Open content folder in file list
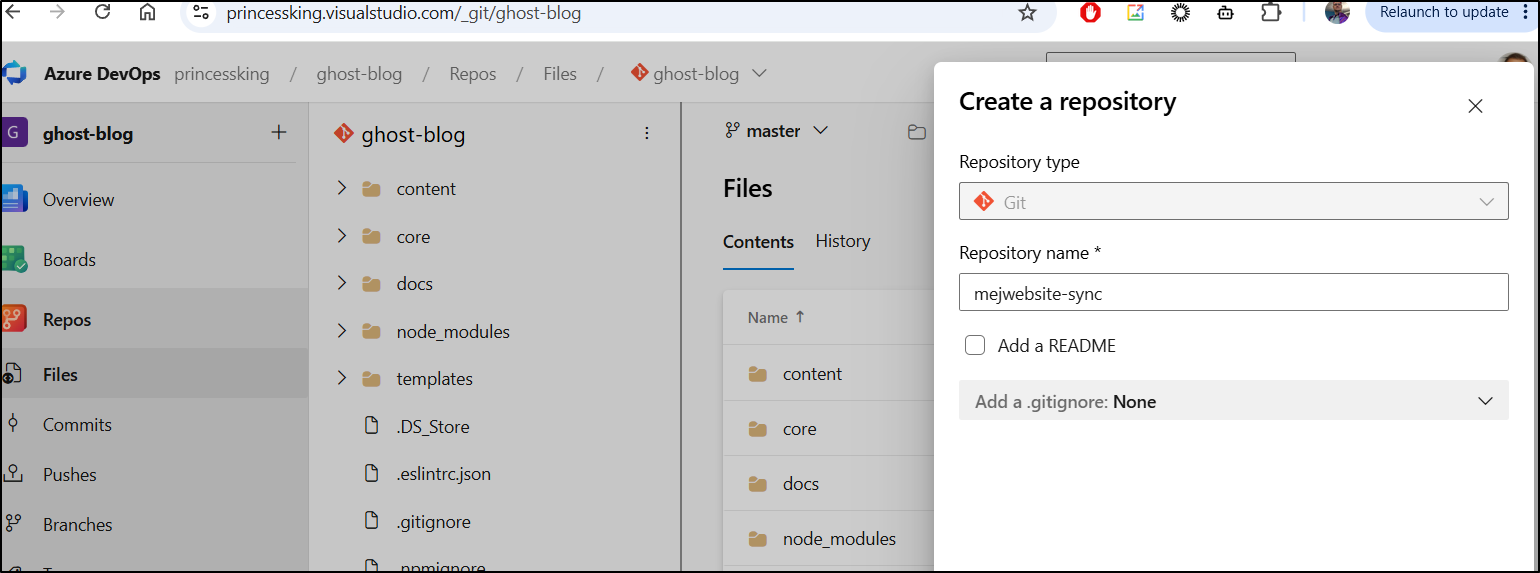The width and height of the screenshot is (1540, 573). pos(812,374)
